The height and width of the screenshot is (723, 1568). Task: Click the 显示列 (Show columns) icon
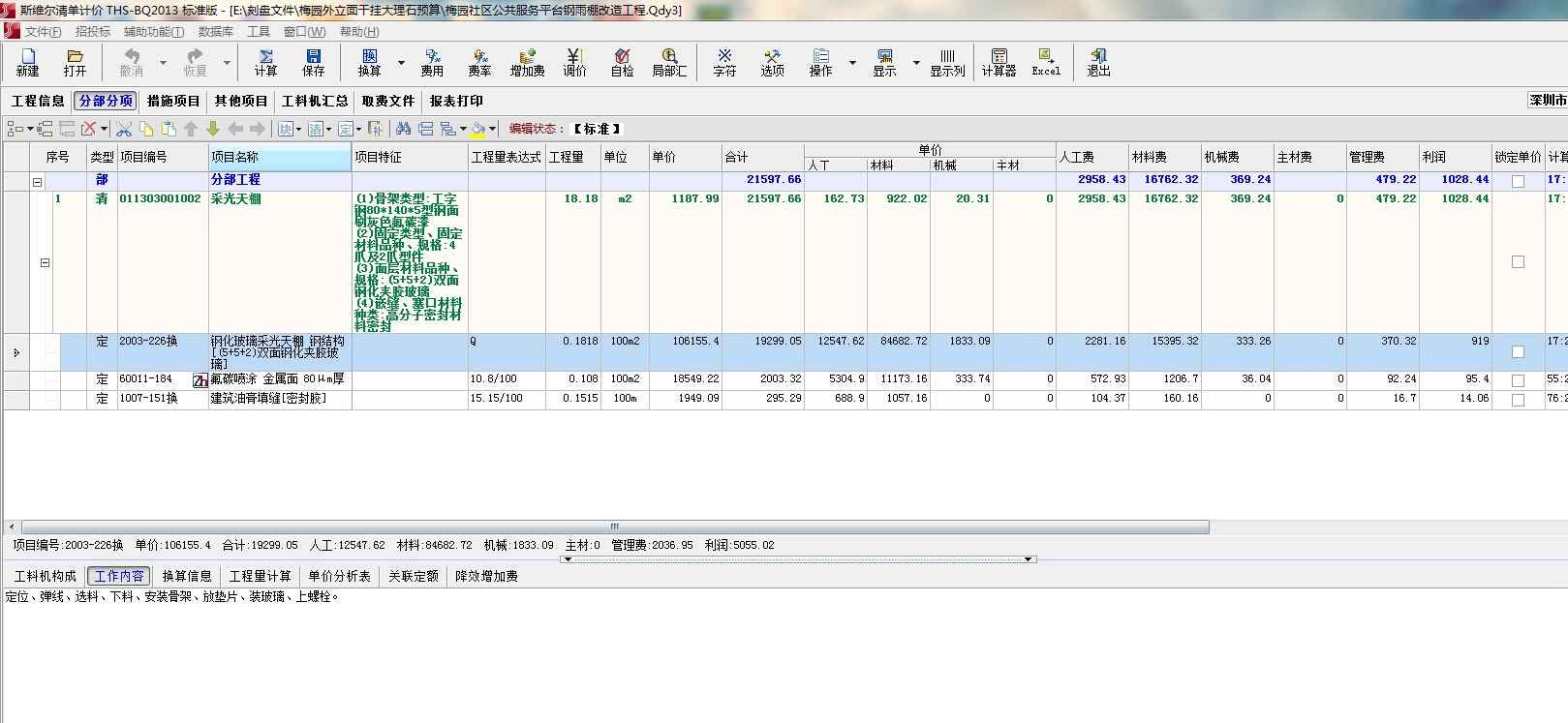click(947, 63)
